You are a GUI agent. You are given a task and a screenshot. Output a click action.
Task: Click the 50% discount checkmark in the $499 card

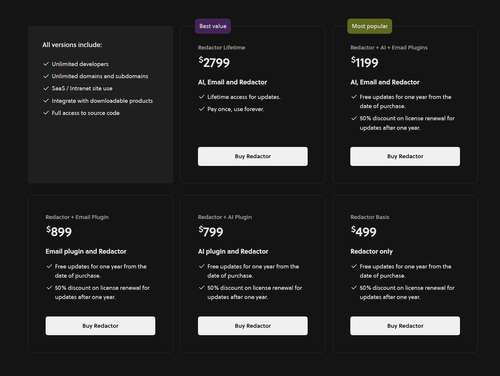coord(354,287)
